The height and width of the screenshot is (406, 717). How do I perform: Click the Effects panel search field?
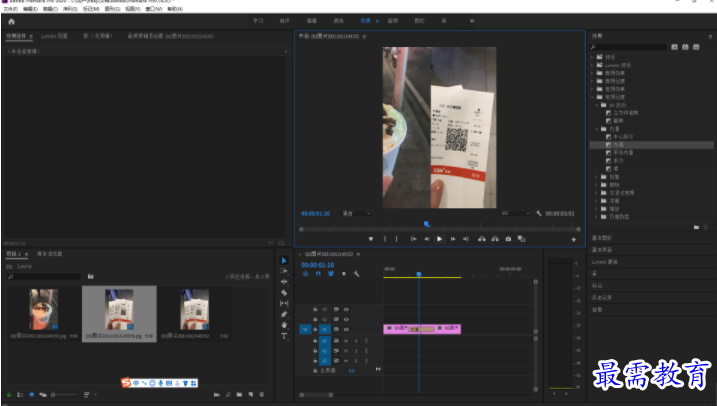tap(629, 47)
